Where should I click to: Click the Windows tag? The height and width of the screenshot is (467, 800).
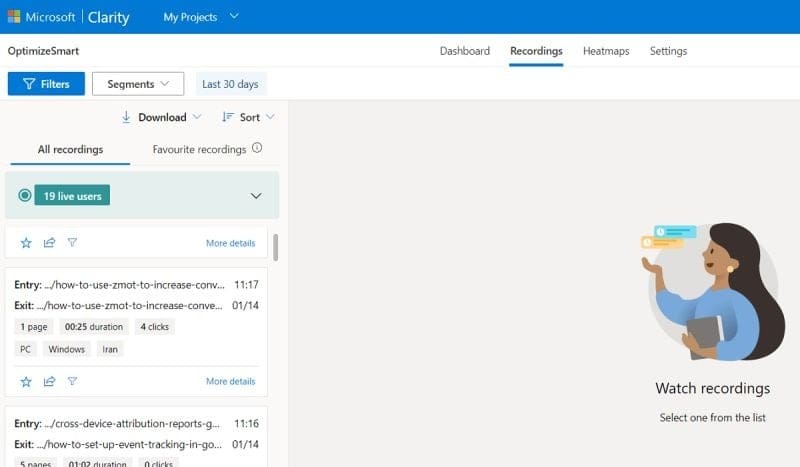click(x=66, y=349)
